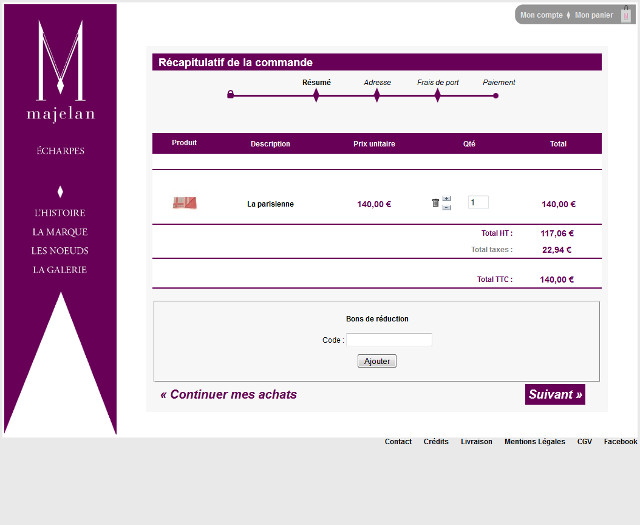Click the padlock icon at progress bar start
Image resolution: width=640 pixels, height=525 pixels.
(x=230, y=95)
